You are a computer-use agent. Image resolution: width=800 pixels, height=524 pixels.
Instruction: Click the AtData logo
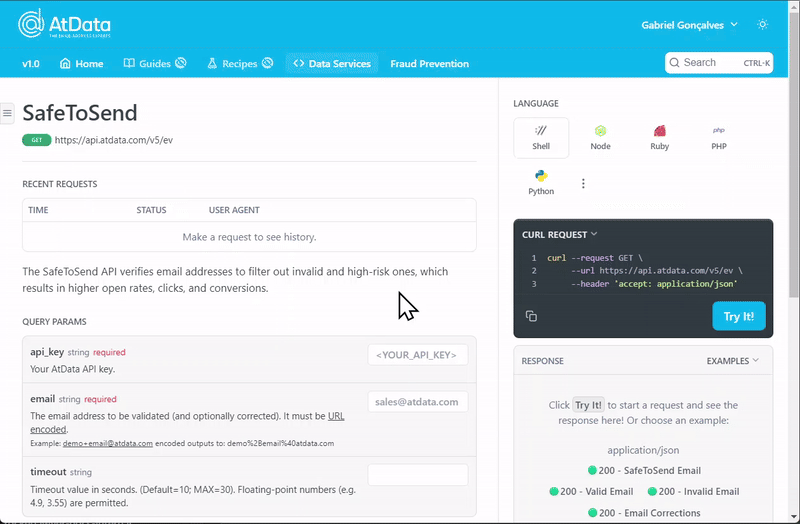65,24
